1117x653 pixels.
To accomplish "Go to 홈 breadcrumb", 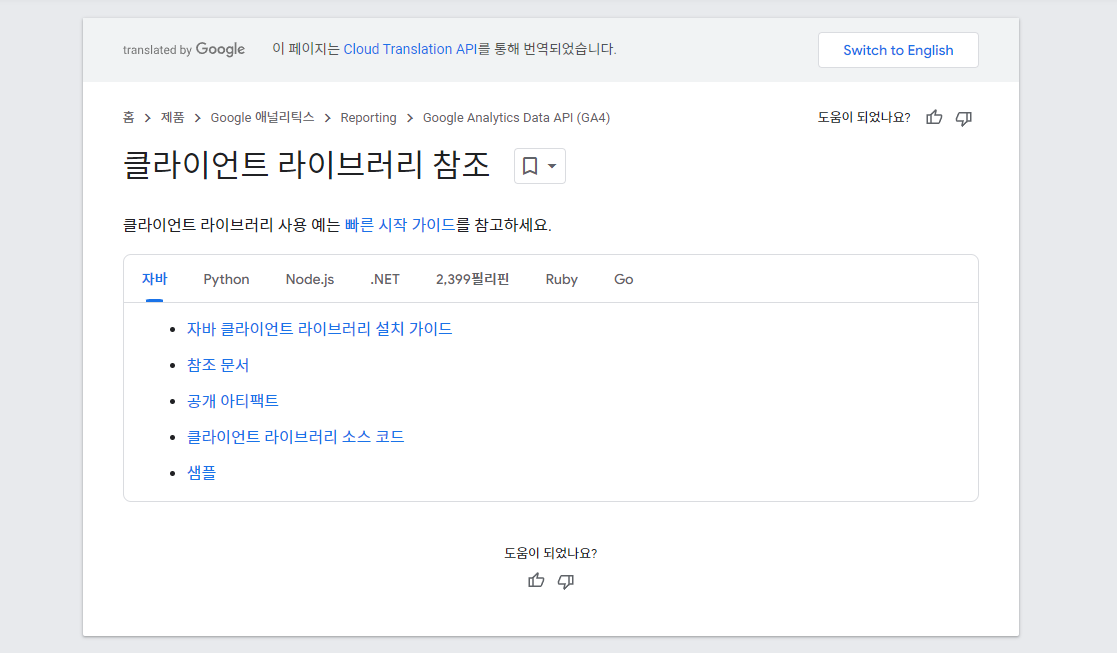I will click(128, 117).
